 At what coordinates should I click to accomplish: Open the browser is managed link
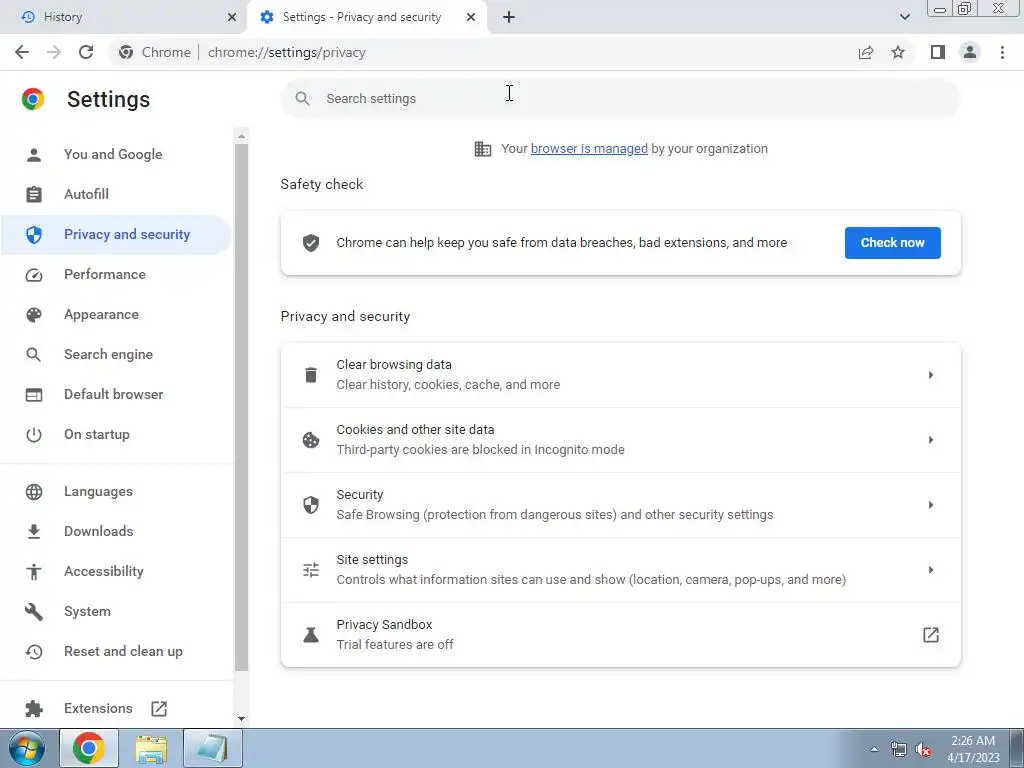click(589, 149)
